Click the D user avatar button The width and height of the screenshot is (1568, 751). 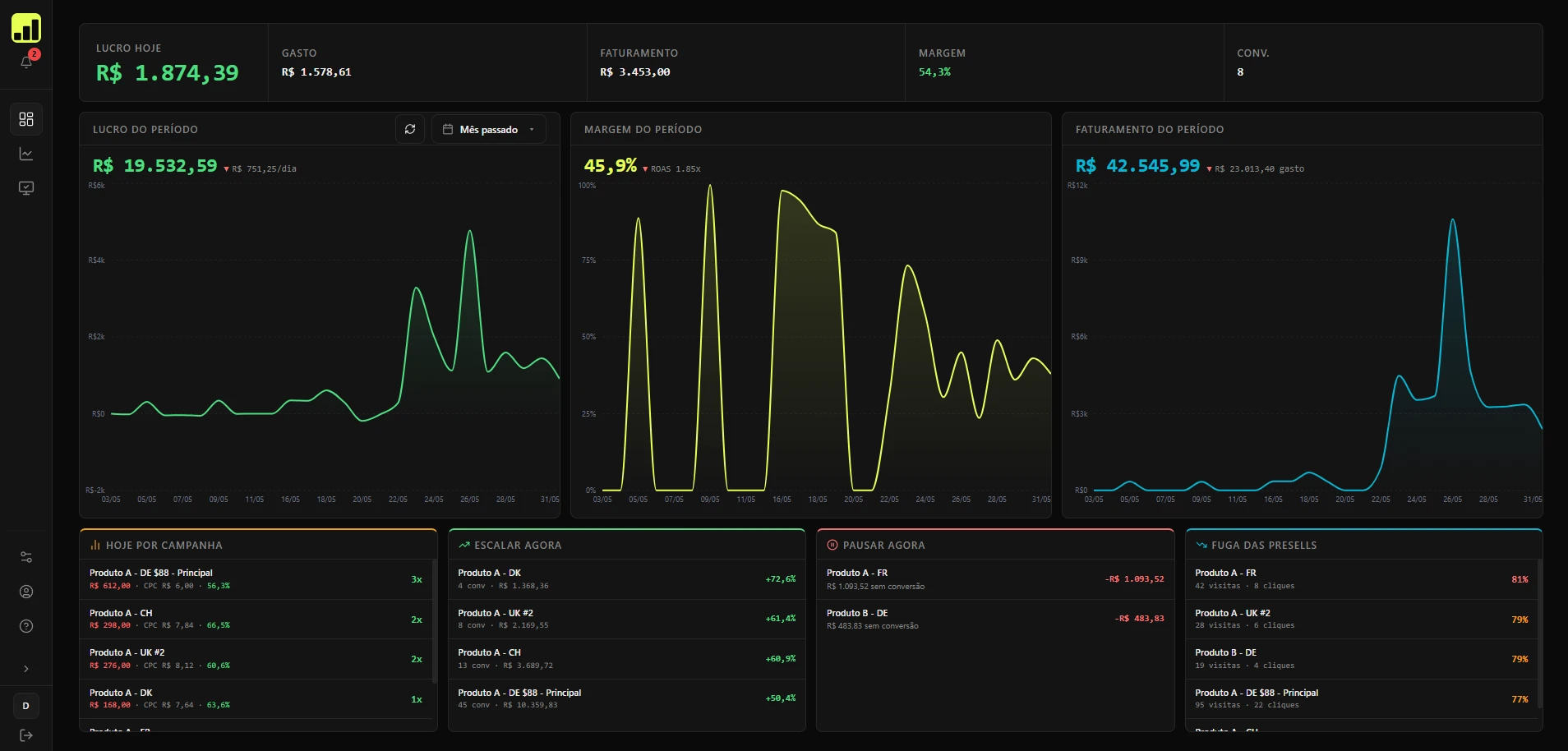[x=26, y=706]
